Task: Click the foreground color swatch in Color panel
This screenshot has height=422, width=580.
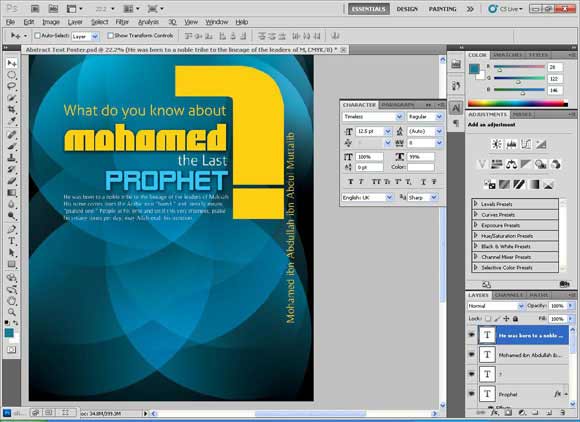Action: (475, 69)
